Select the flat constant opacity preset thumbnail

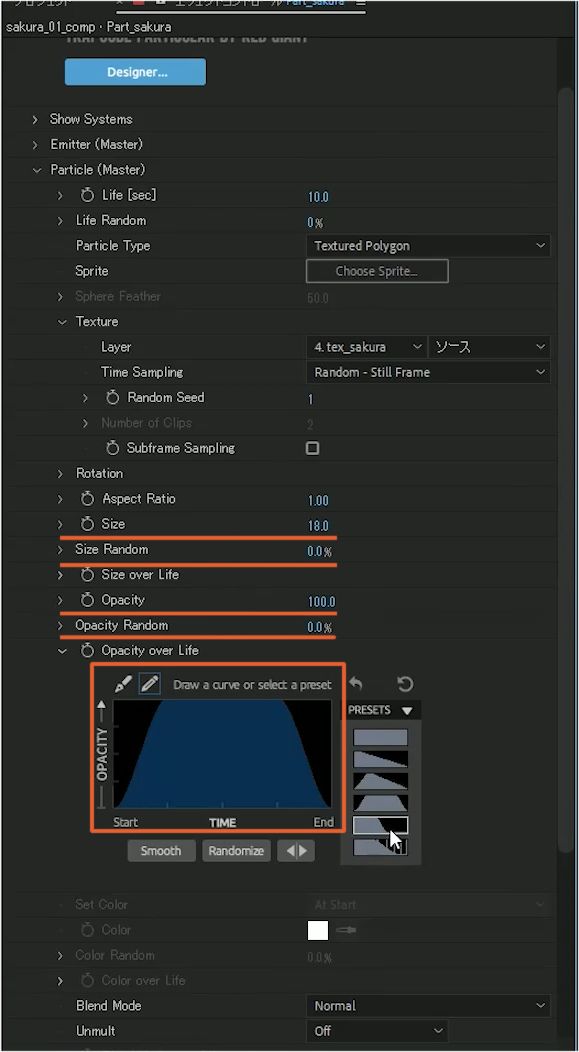380,737
